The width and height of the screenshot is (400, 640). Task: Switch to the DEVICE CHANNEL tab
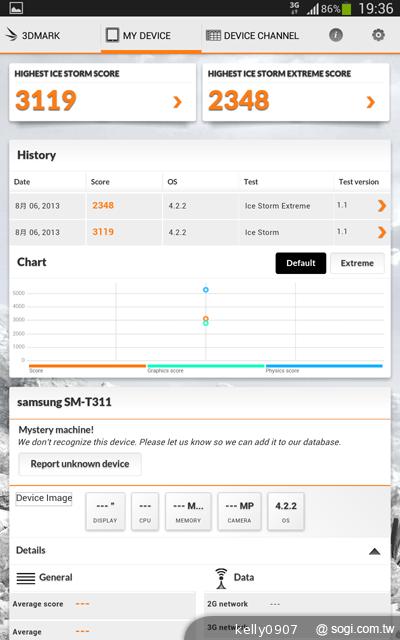click(252, 36)
